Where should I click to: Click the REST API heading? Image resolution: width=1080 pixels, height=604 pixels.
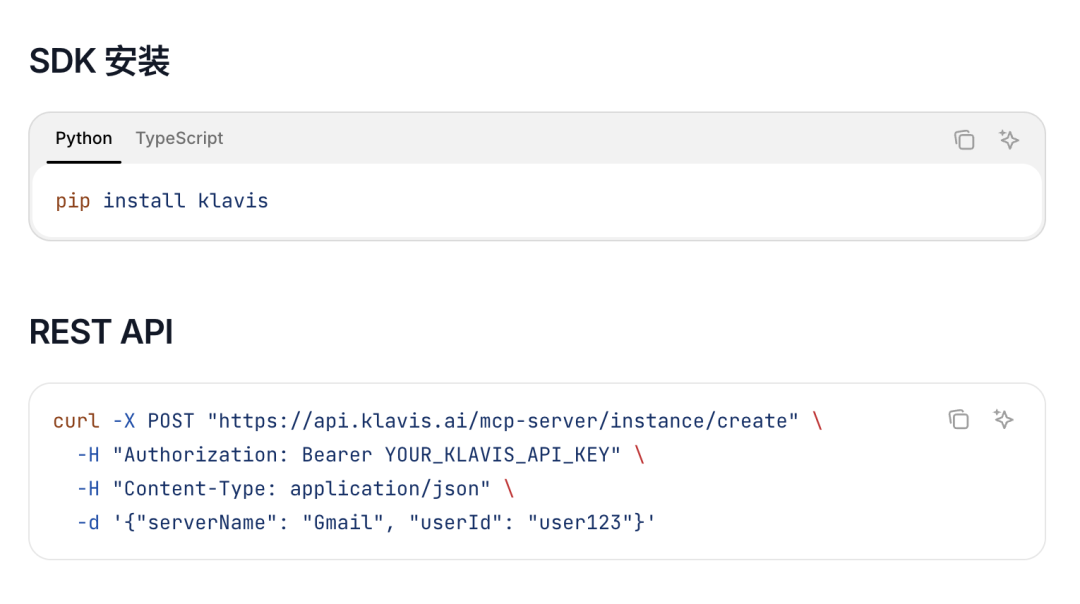click(x=100, y=331)
